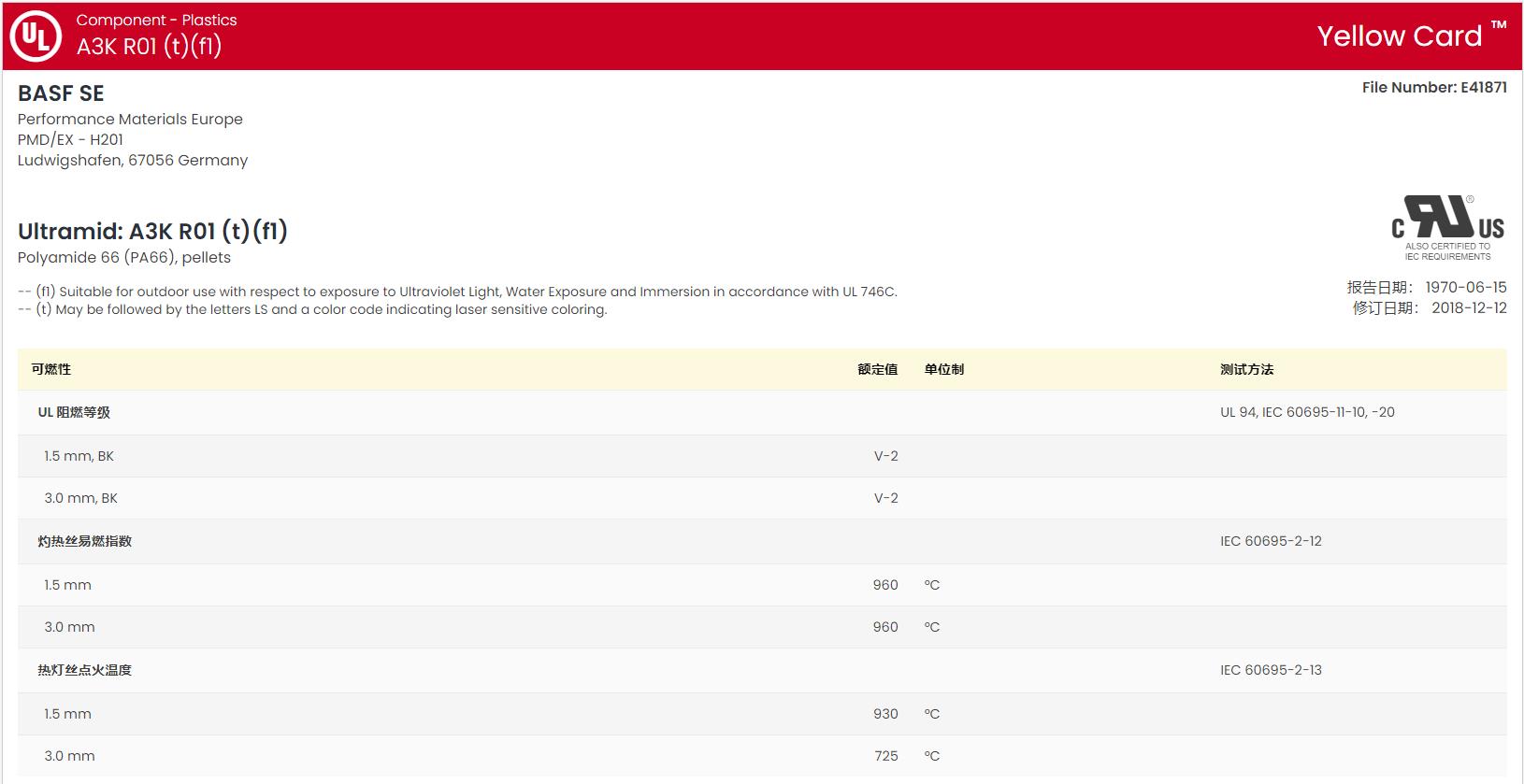
Task: Click the IEC 60695-2-13 test method
Action: coord(1271,670)
